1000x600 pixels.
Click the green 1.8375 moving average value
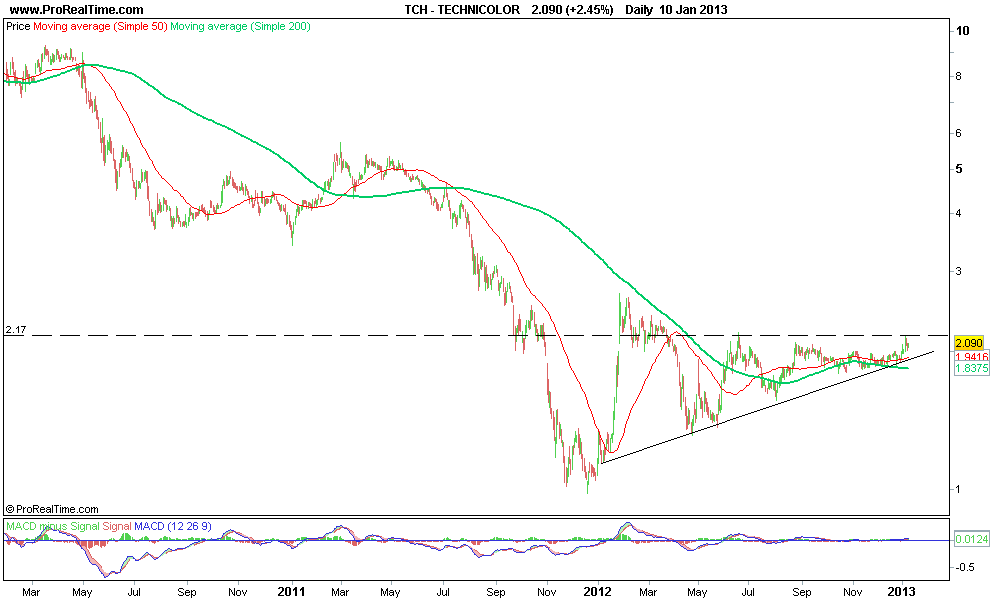click(972, 369)
